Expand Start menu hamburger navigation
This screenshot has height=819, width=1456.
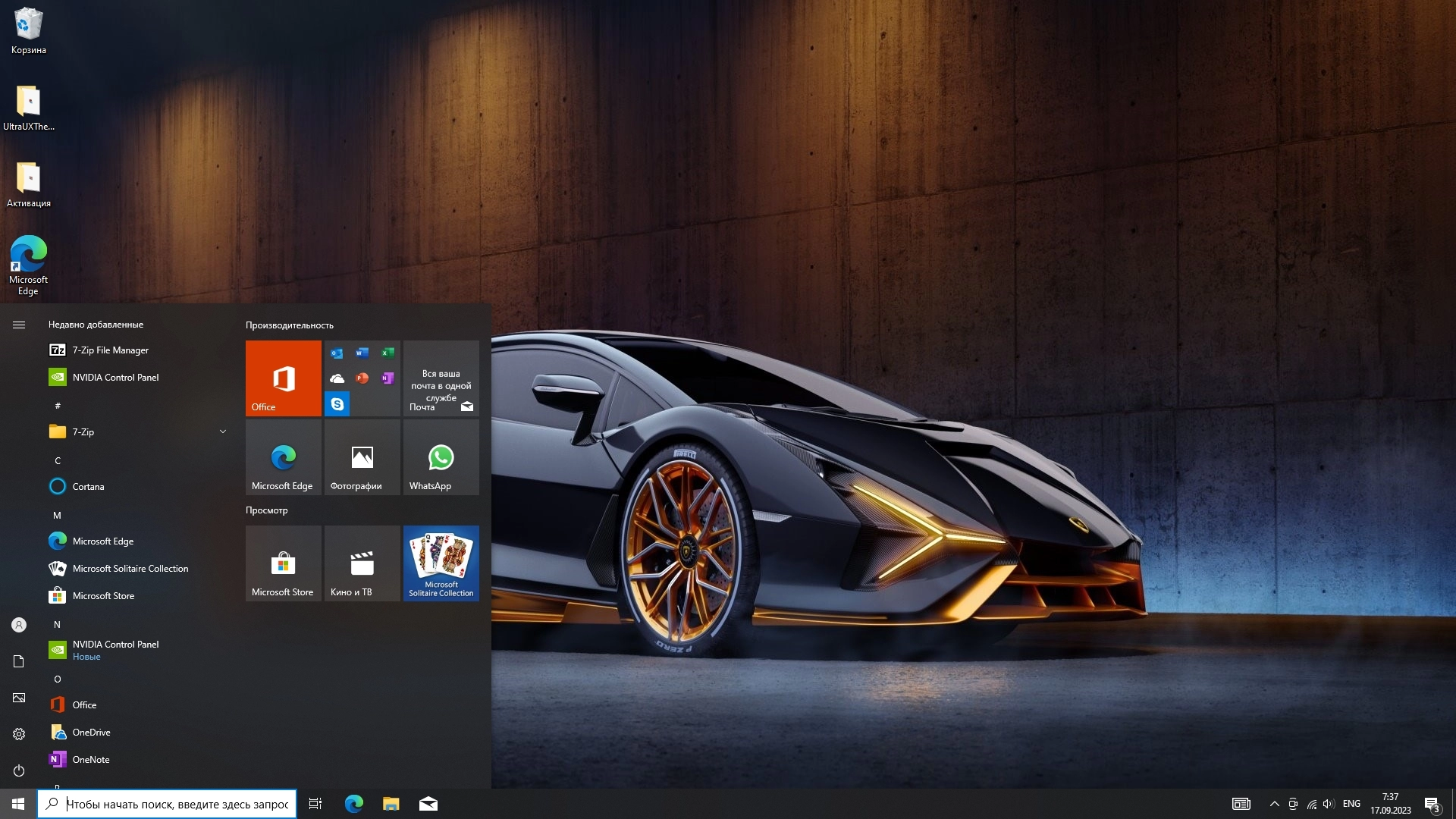point(19,325)
